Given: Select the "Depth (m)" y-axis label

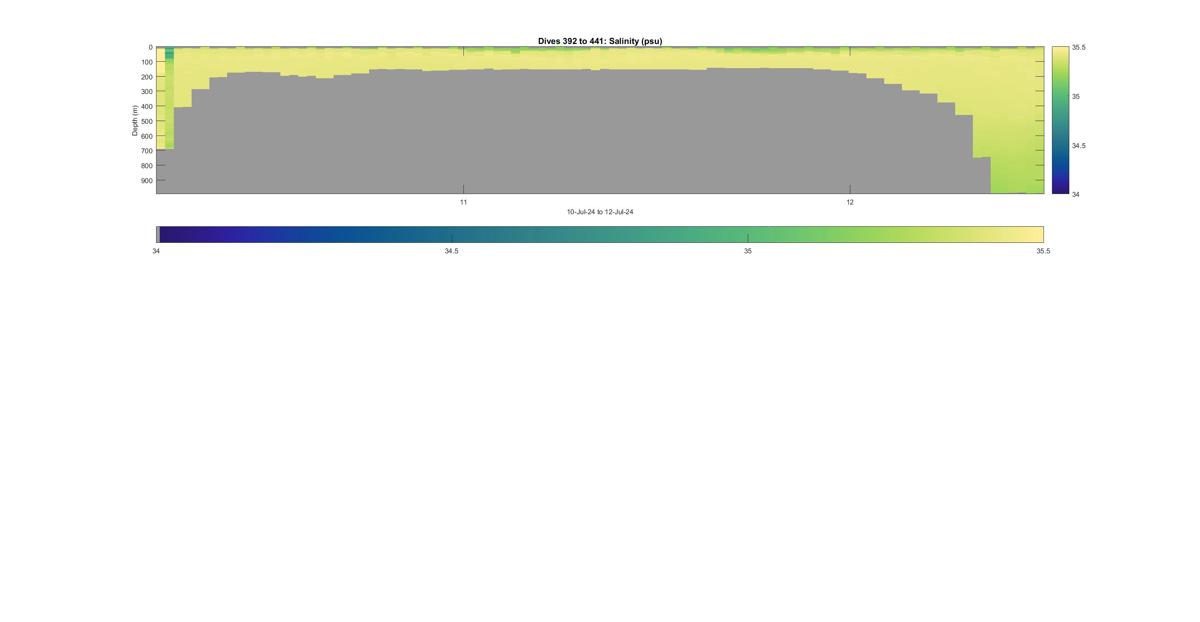Looking at the screenshot, I should pyautogui.click(x=134, y=120).
